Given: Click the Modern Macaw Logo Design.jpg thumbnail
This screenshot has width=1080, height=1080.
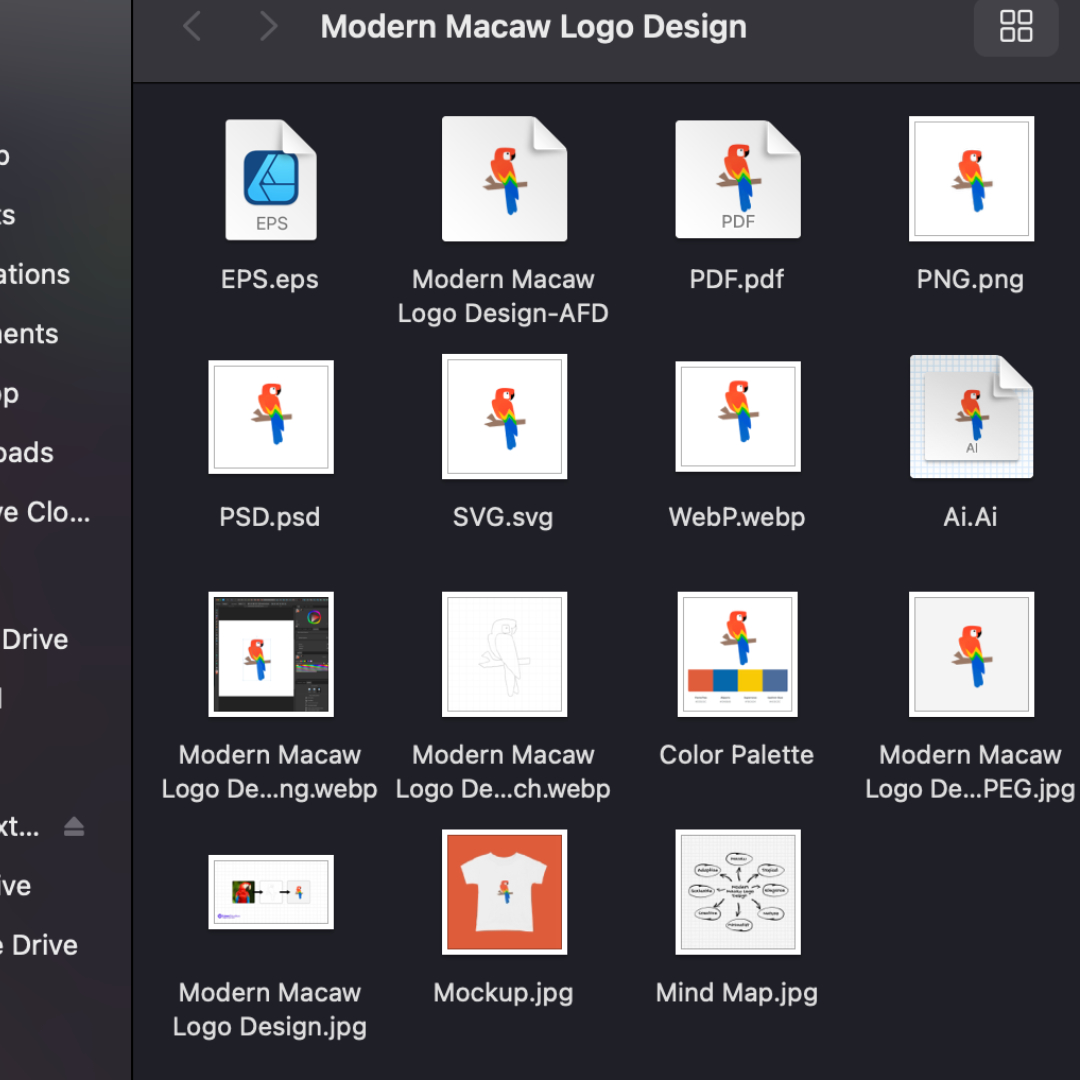Looking at the screenshot, I should point(270,892).
